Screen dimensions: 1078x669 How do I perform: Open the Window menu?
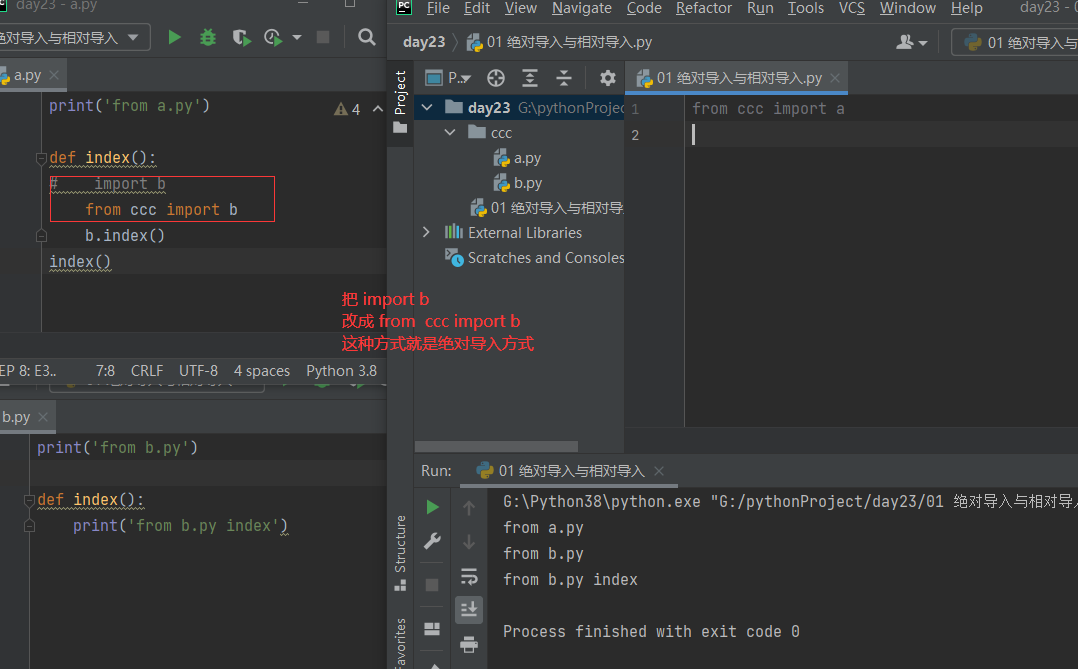[908, 8]
